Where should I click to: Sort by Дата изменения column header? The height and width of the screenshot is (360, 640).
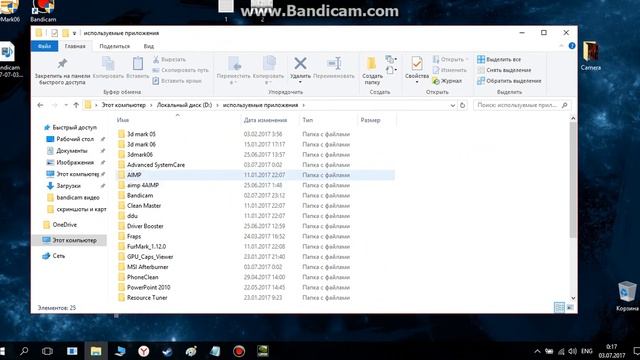[x=265, y=120]
